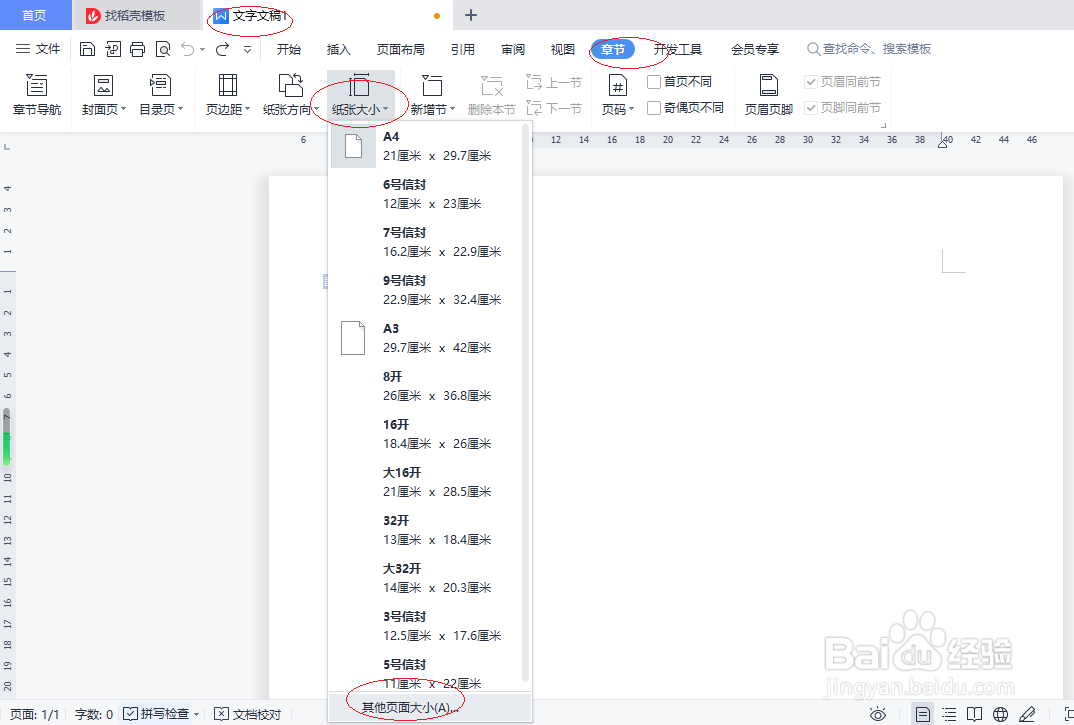Toggle 拼写检查 spell check
This screenshot has width=1074, height=725.
(x=155, y=714)
